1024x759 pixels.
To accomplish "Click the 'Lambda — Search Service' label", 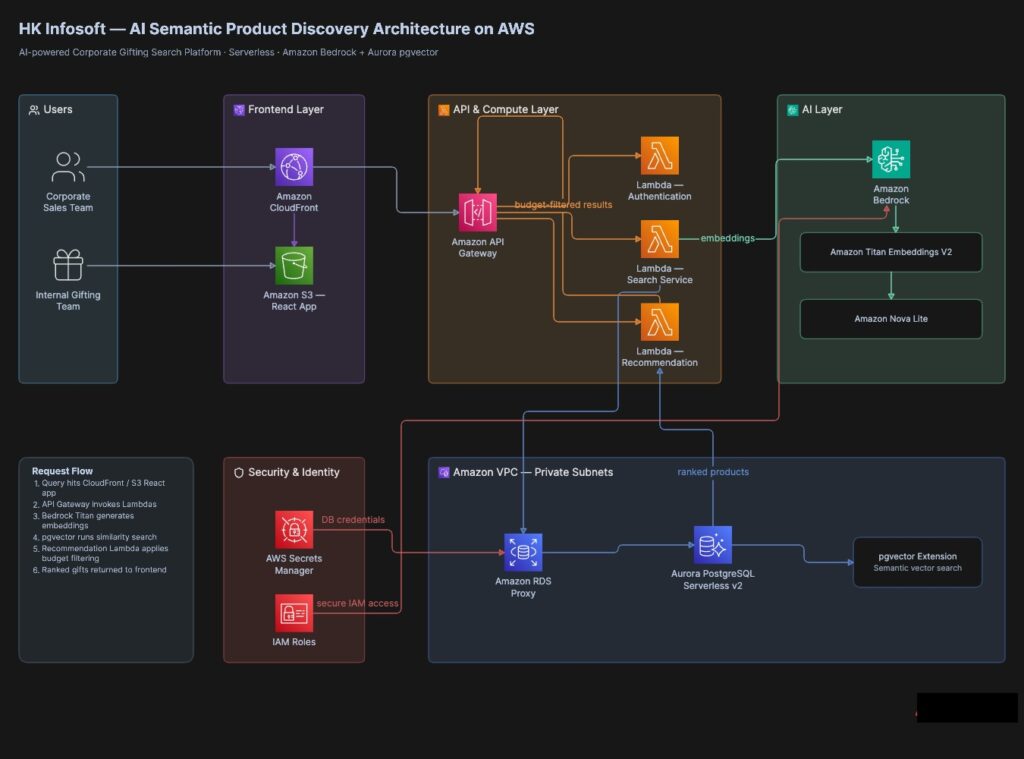I will tap(660, 274).
